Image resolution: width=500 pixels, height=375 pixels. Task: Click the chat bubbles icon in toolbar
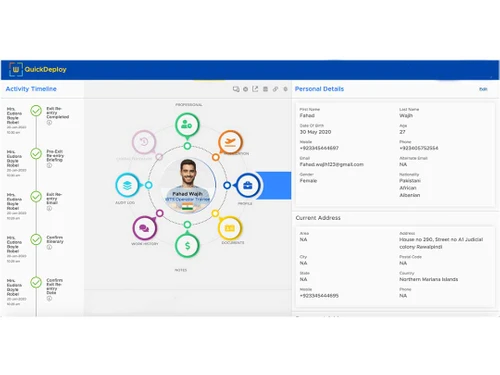pos(236,89)
